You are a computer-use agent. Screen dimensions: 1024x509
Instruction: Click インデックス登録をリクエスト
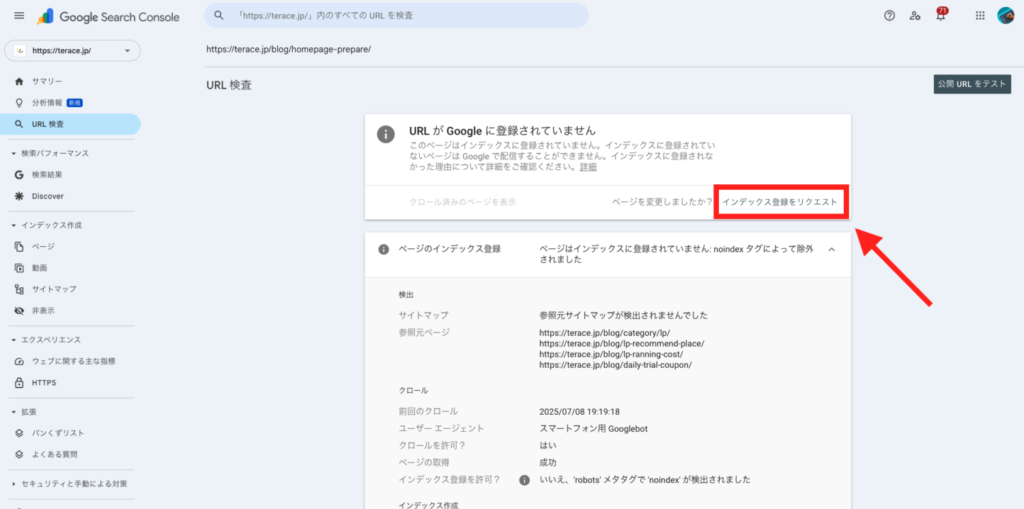(780, 202)
